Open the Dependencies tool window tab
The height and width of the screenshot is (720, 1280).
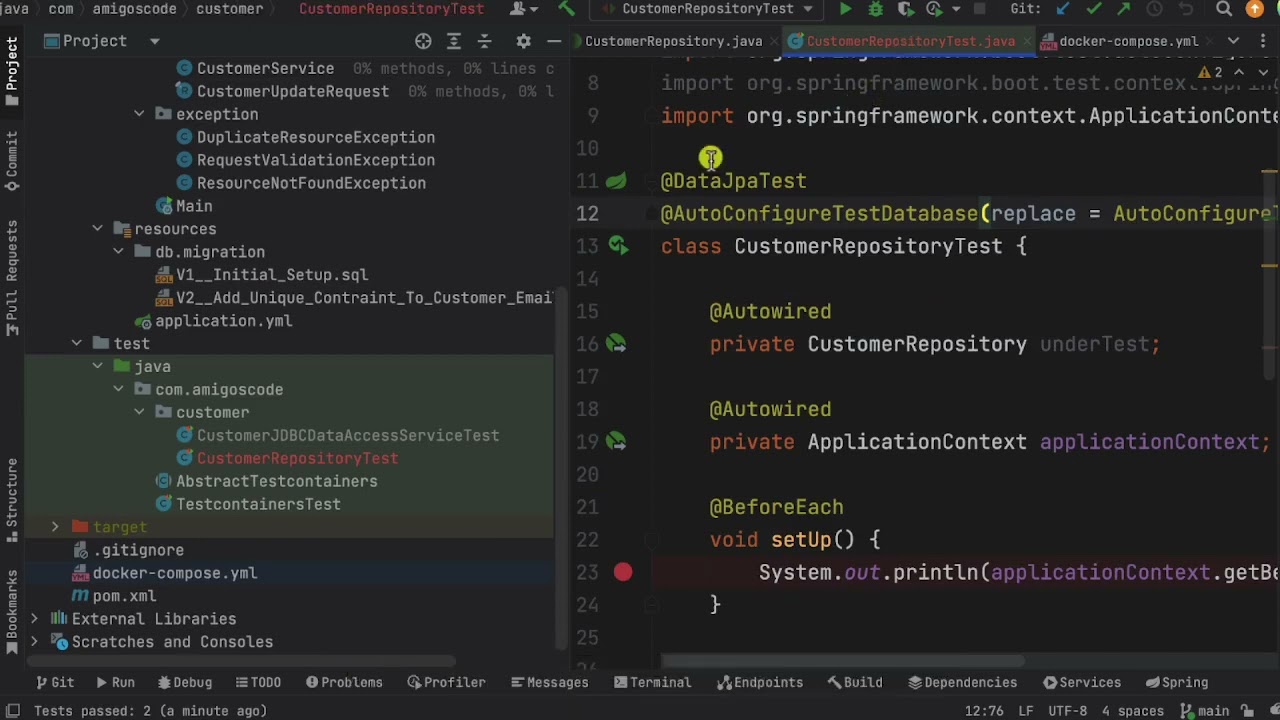click(962, 682)
